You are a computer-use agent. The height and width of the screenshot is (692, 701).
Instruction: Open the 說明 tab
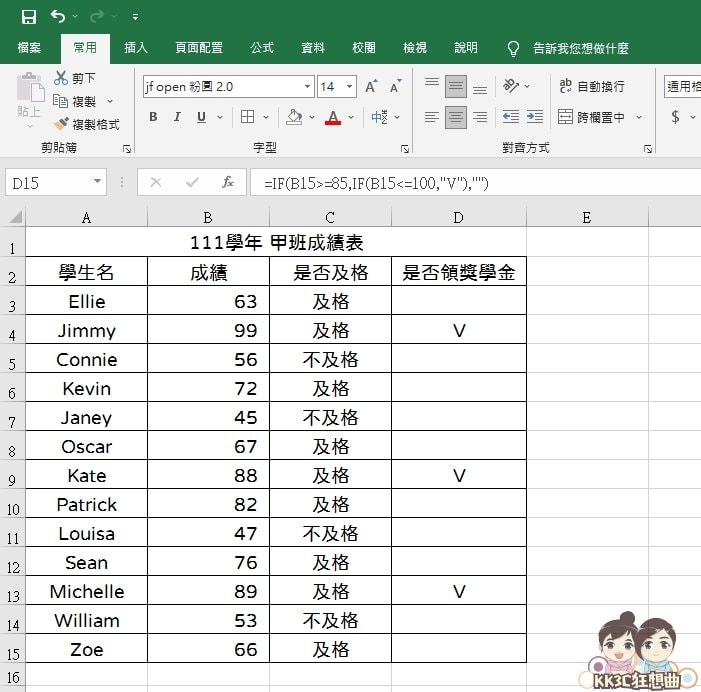pyautogui.click(x=465, y=48)
